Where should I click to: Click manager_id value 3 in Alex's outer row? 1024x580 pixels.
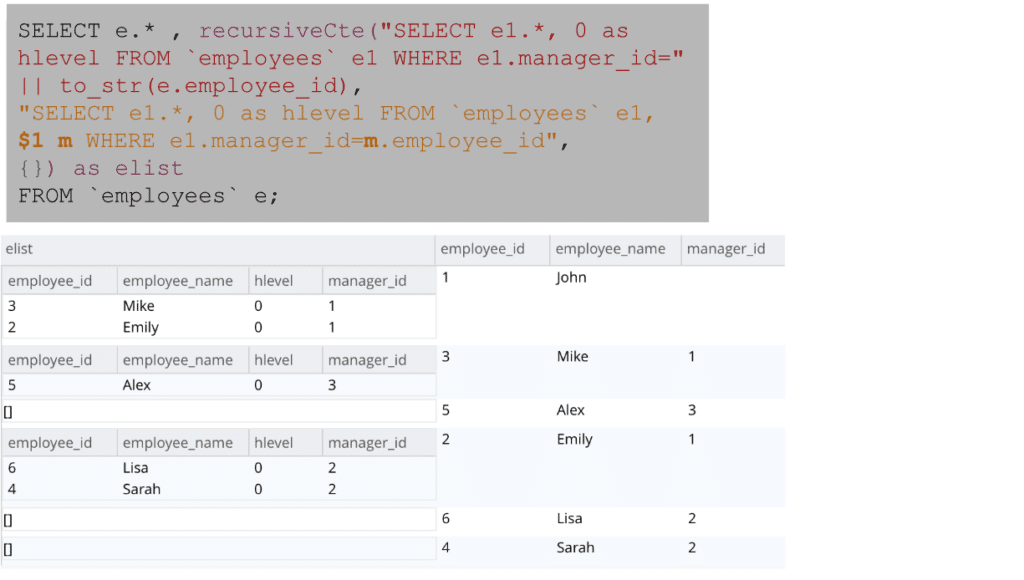(x=691, y=410)
